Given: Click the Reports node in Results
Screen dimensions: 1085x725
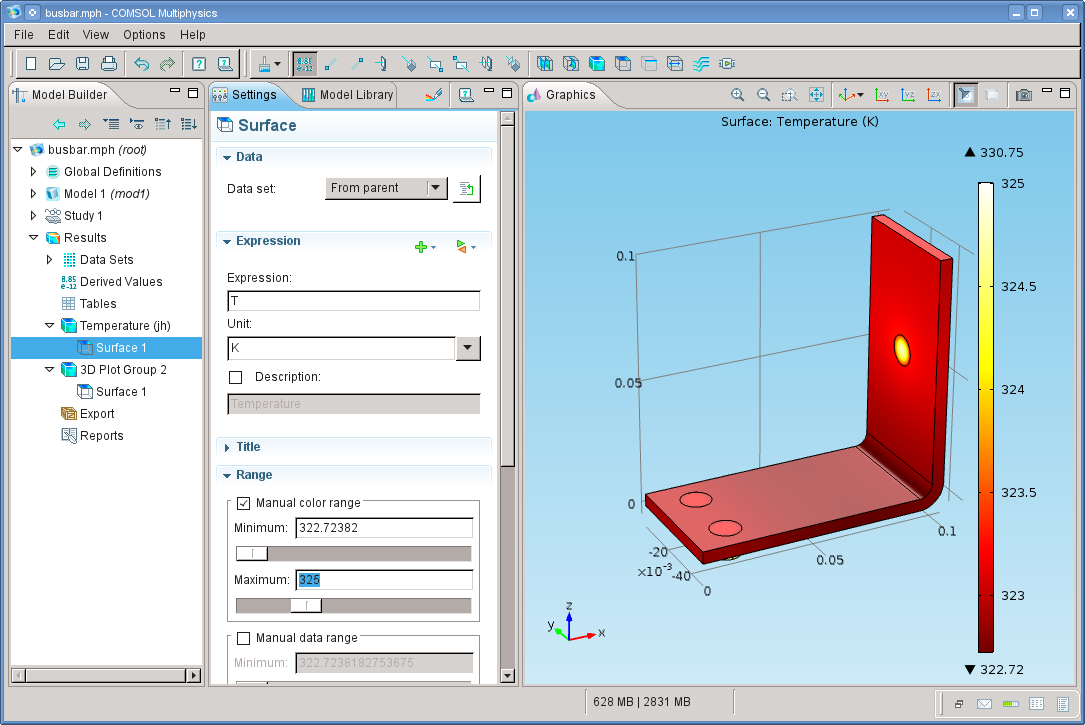Looking at the screenshot, I should point(102,436).
